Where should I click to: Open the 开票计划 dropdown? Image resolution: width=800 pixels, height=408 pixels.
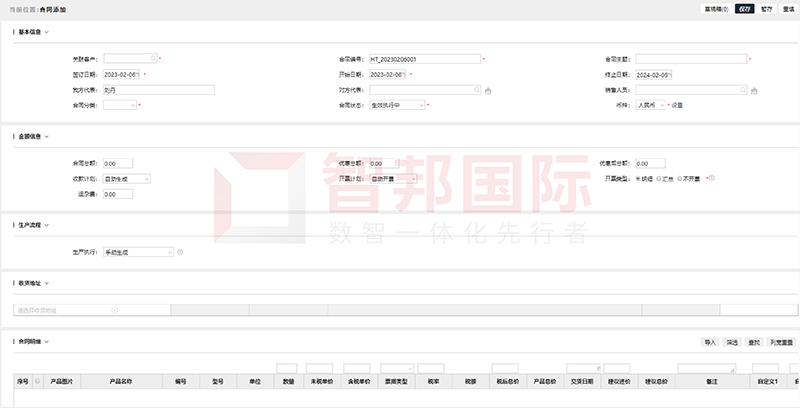pyautogui.click(x=393, y=179)
